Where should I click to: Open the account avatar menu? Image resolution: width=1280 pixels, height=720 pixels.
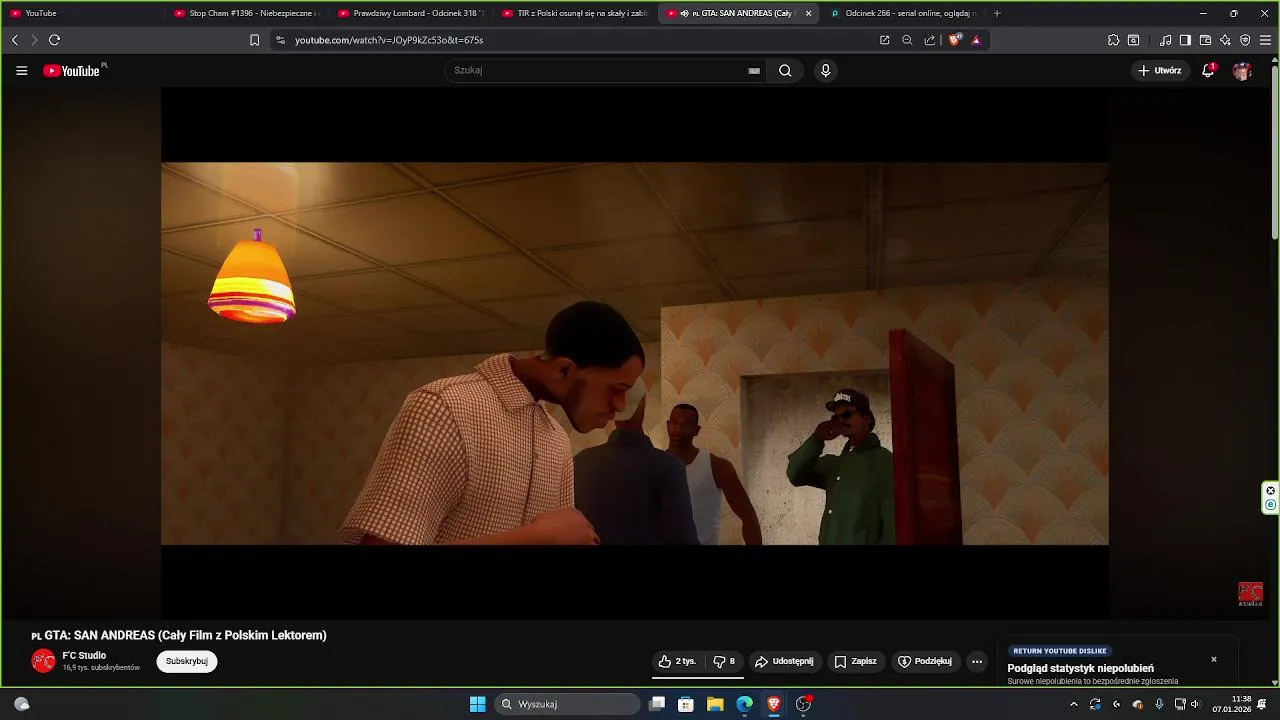pos(1242,71)
